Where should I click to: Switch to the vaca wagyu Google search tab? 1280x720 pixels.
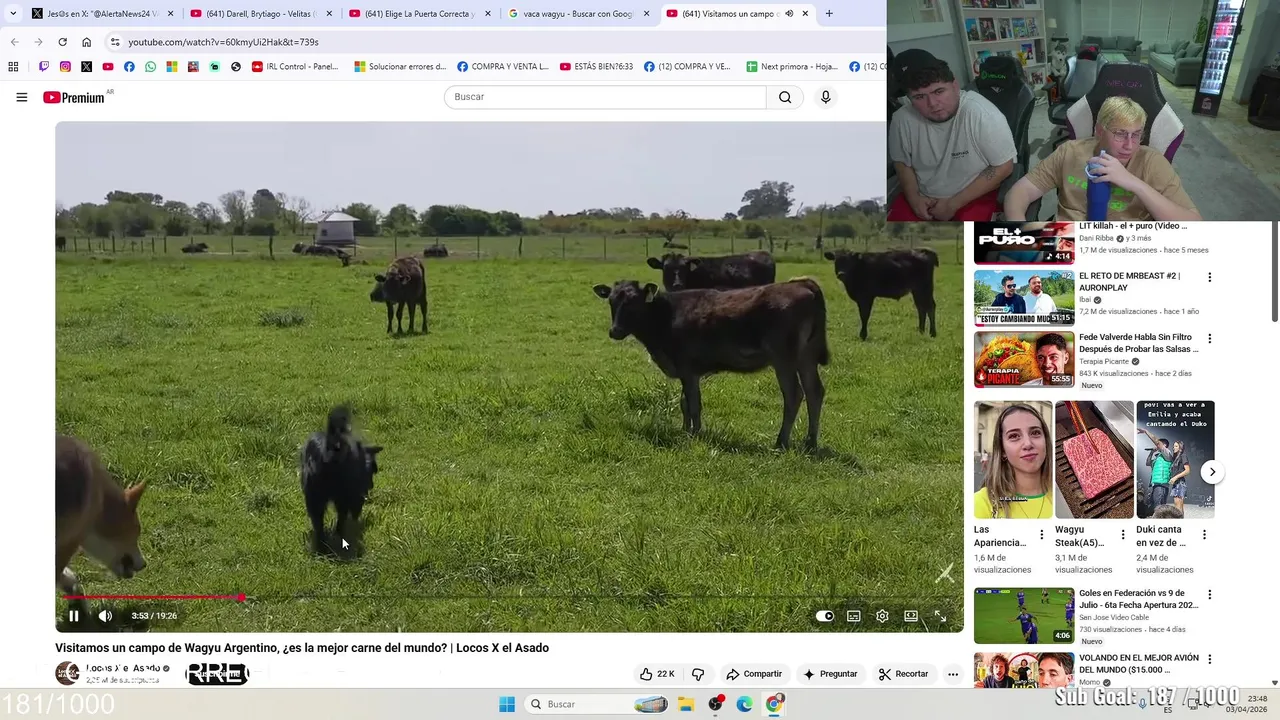578,14
